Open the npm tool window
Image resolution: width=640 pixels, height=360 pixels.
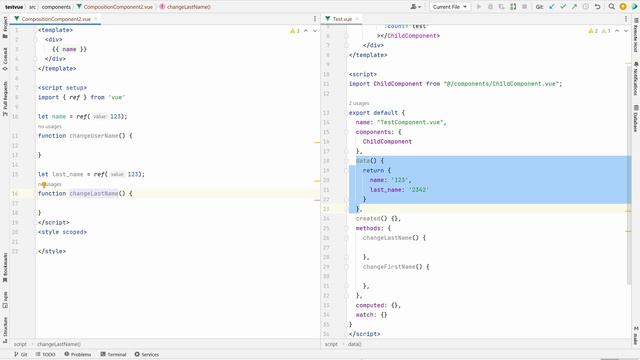[5, 300]
